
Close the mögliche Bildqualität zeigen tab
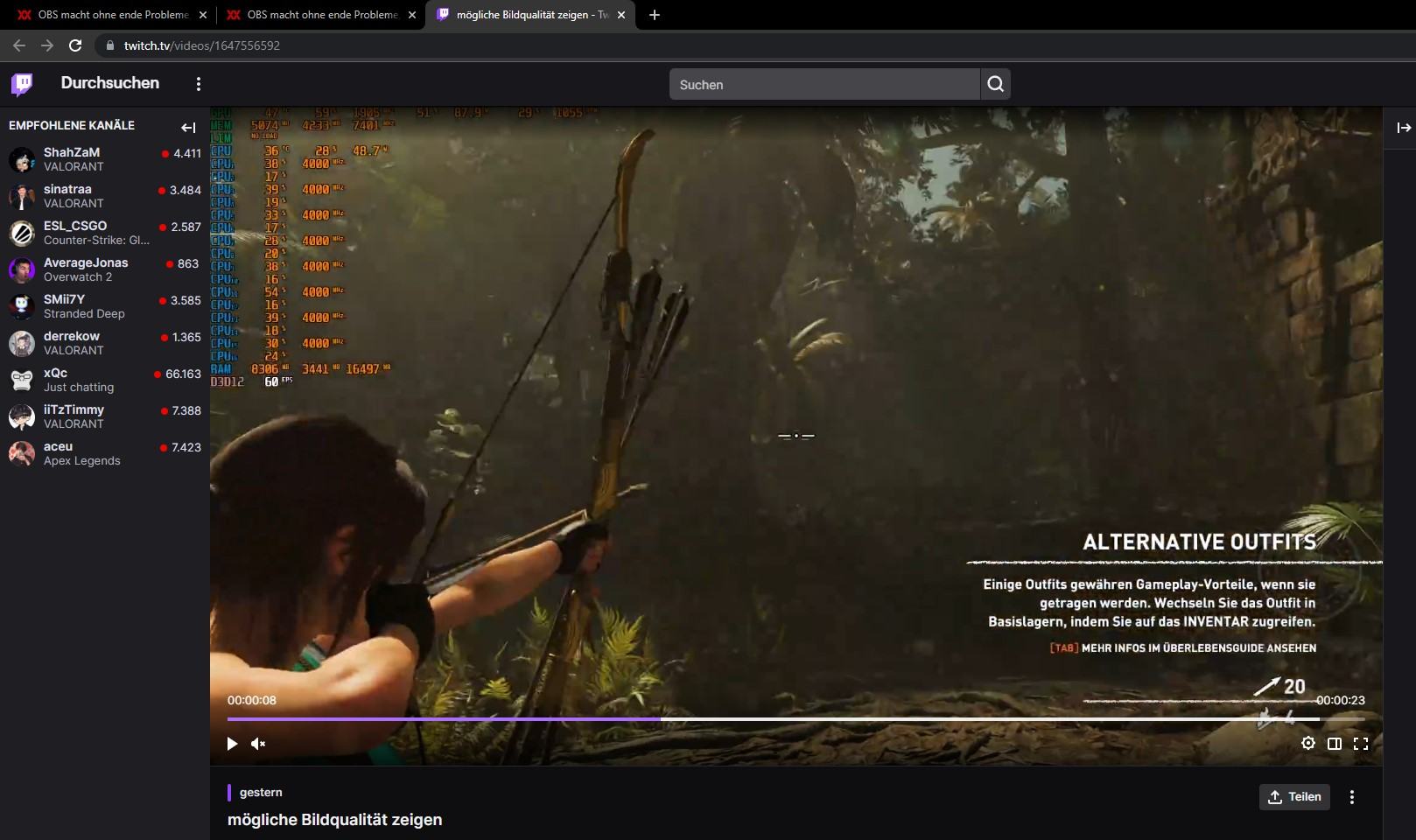(621, 15)
